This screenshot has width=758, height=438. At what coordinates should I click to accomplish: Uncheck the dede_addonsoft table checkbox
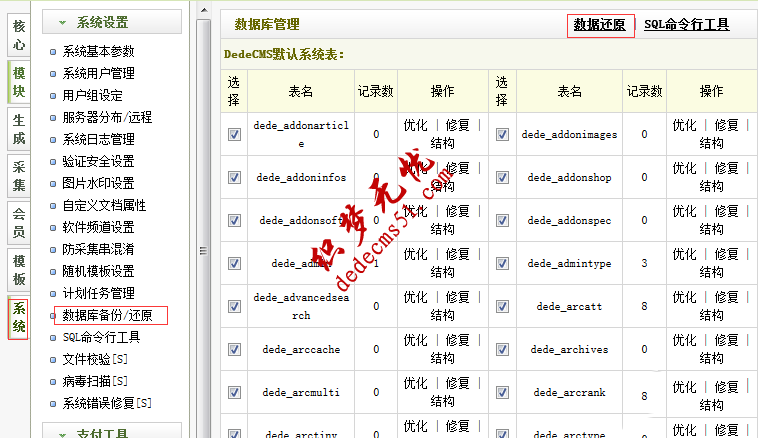tap(234, 220)
